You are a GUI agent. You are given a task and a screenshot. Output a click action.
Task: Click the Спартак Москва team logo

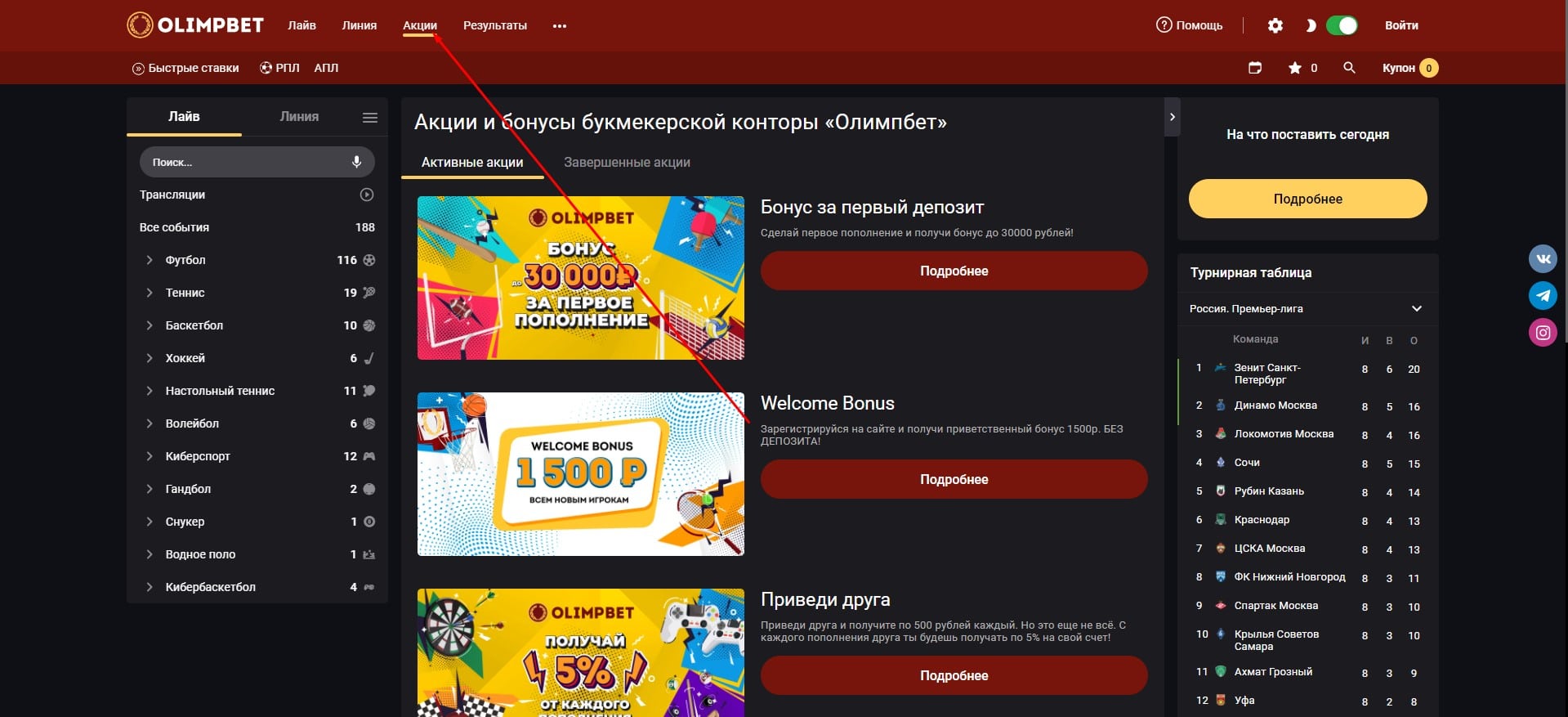tap(1221, 605)
